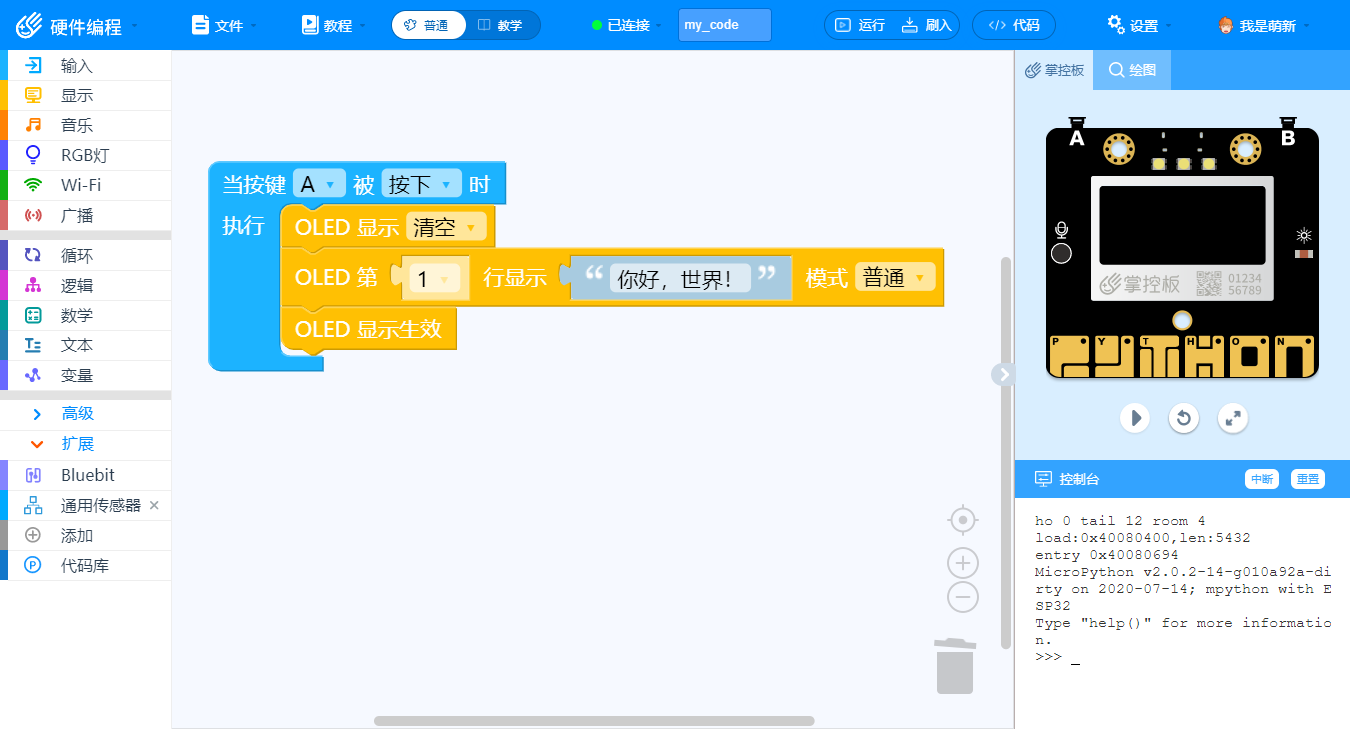Click the 添加 plus icon

pos(33,536)
